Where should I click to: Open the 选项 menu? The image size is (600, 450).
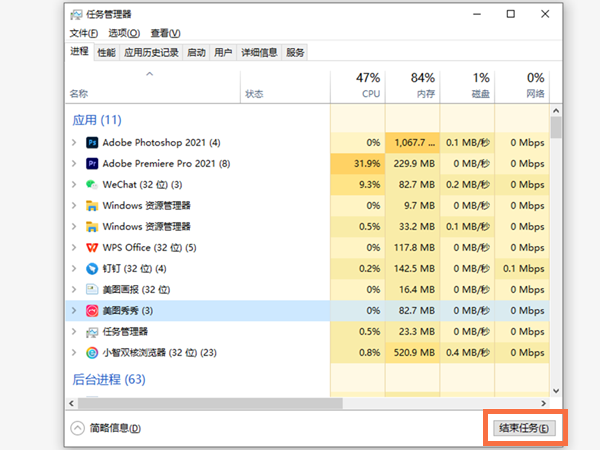124,33
